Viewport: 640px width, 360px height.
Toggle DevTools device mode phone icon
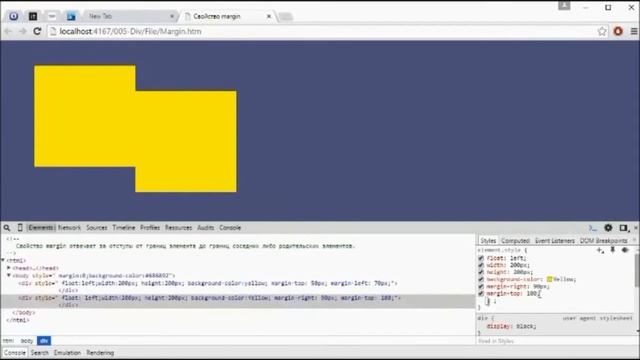20,228
